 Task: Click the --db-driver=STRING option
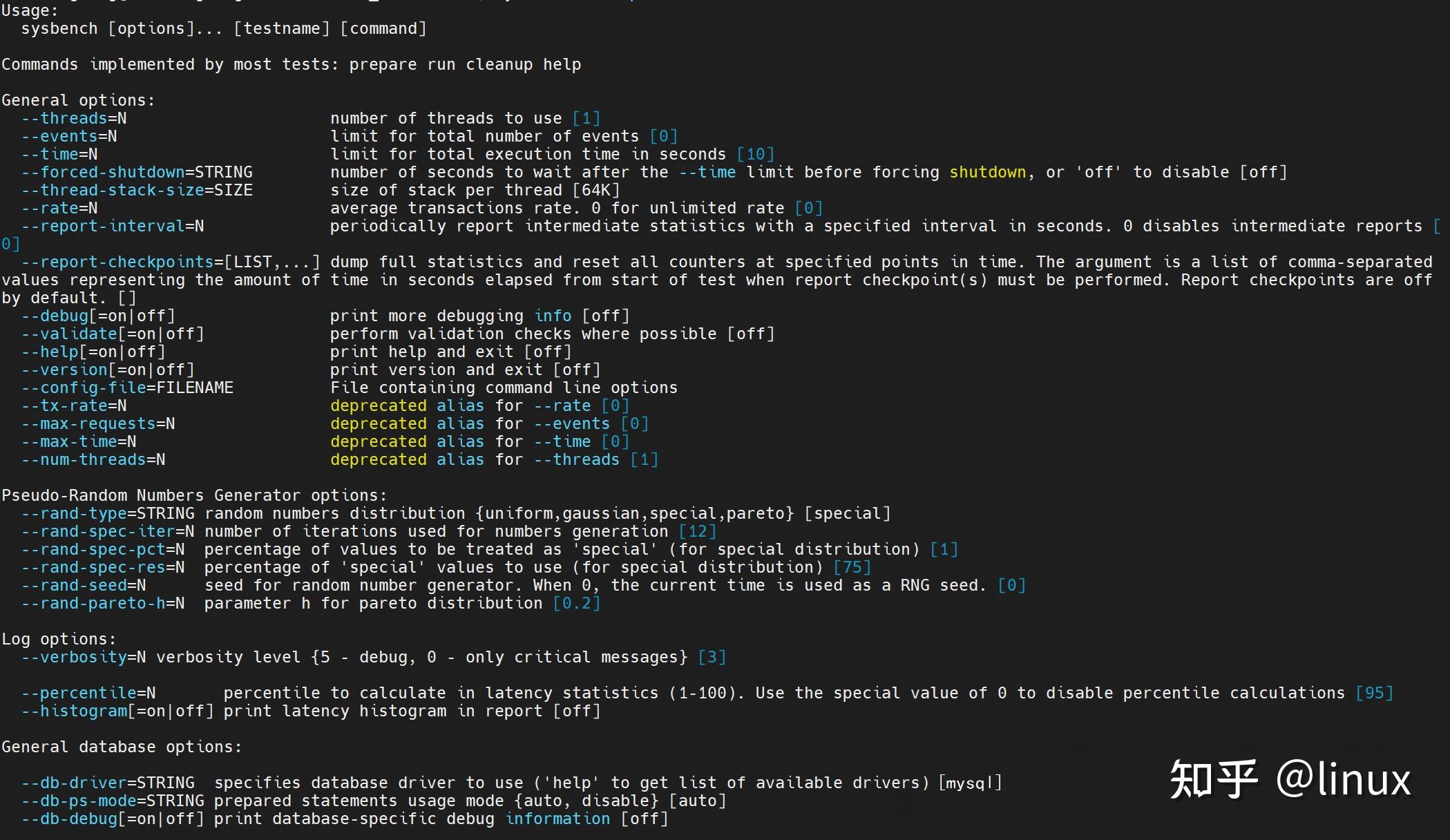pos(108,783)
